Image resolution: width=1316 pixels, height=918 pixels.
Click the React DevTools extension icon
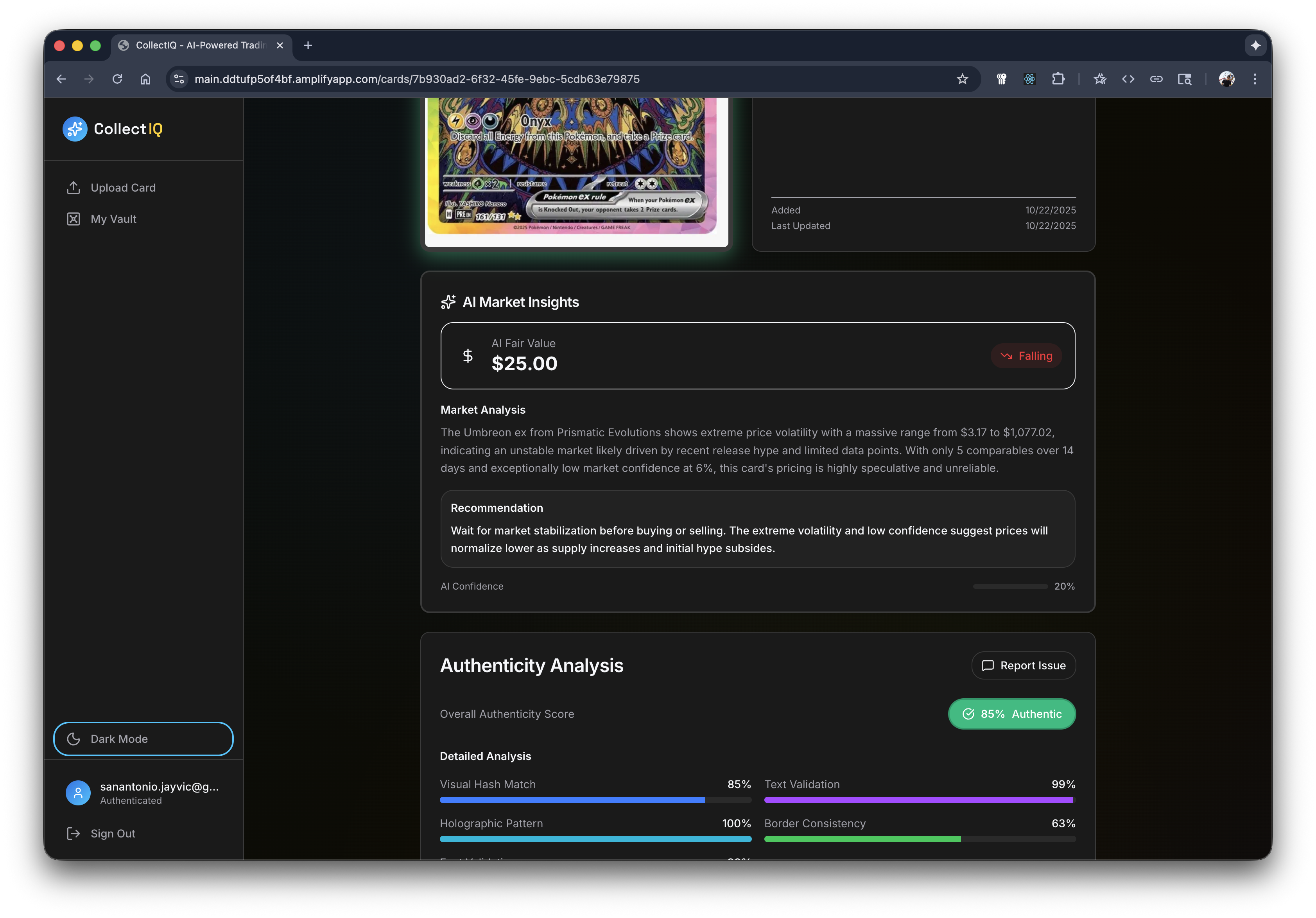1029,79
